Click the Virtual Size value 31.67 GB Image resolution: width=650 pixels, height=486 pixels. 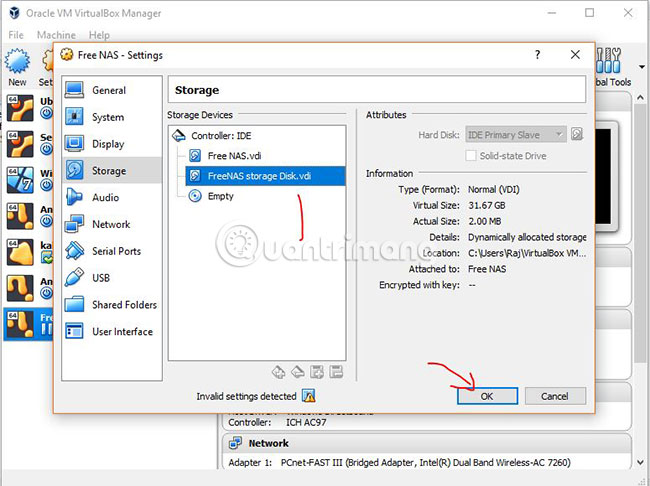coord(487,205)
